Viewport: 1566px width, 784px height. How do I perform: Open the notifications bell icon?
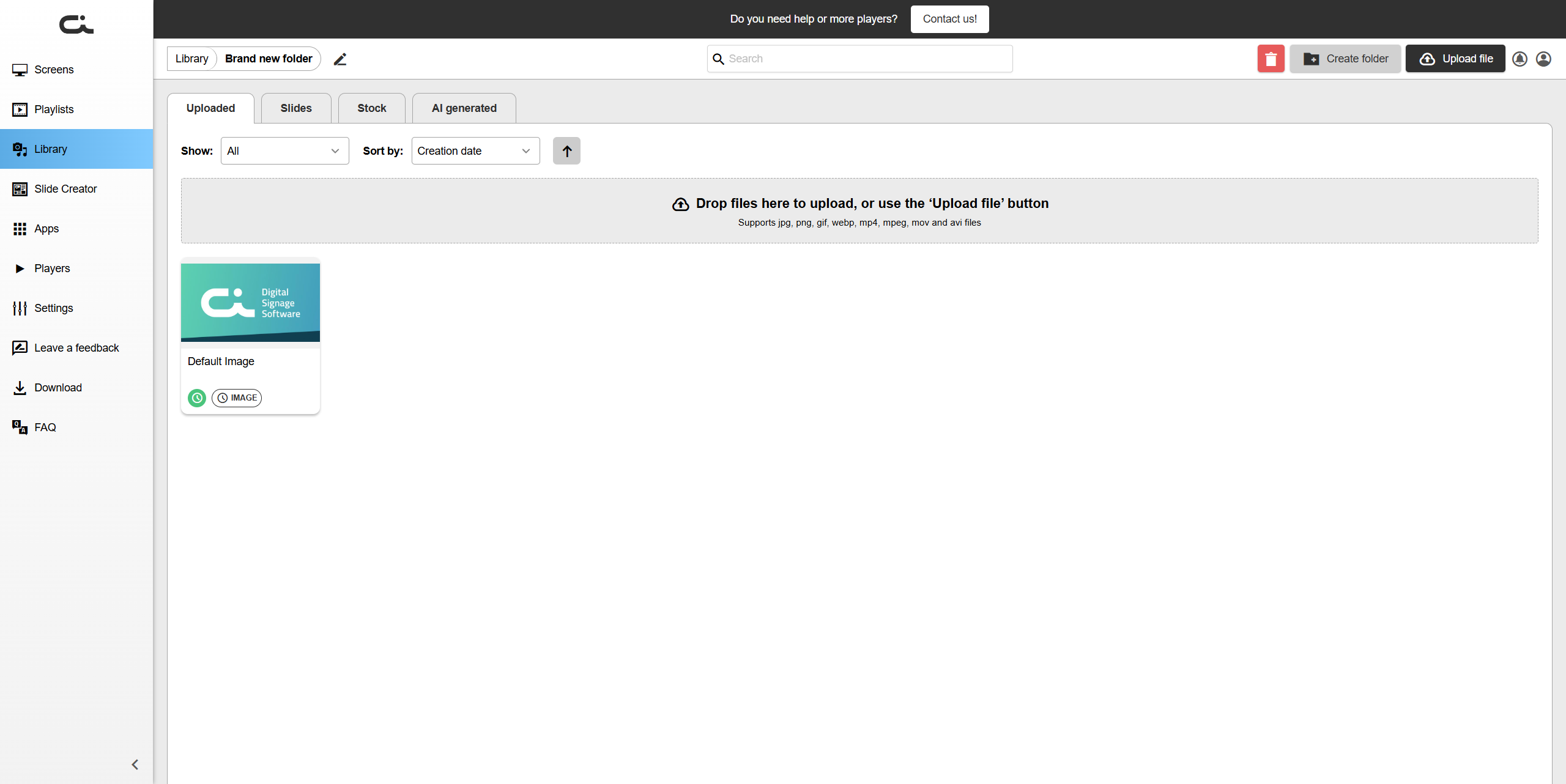point(1520,59)
